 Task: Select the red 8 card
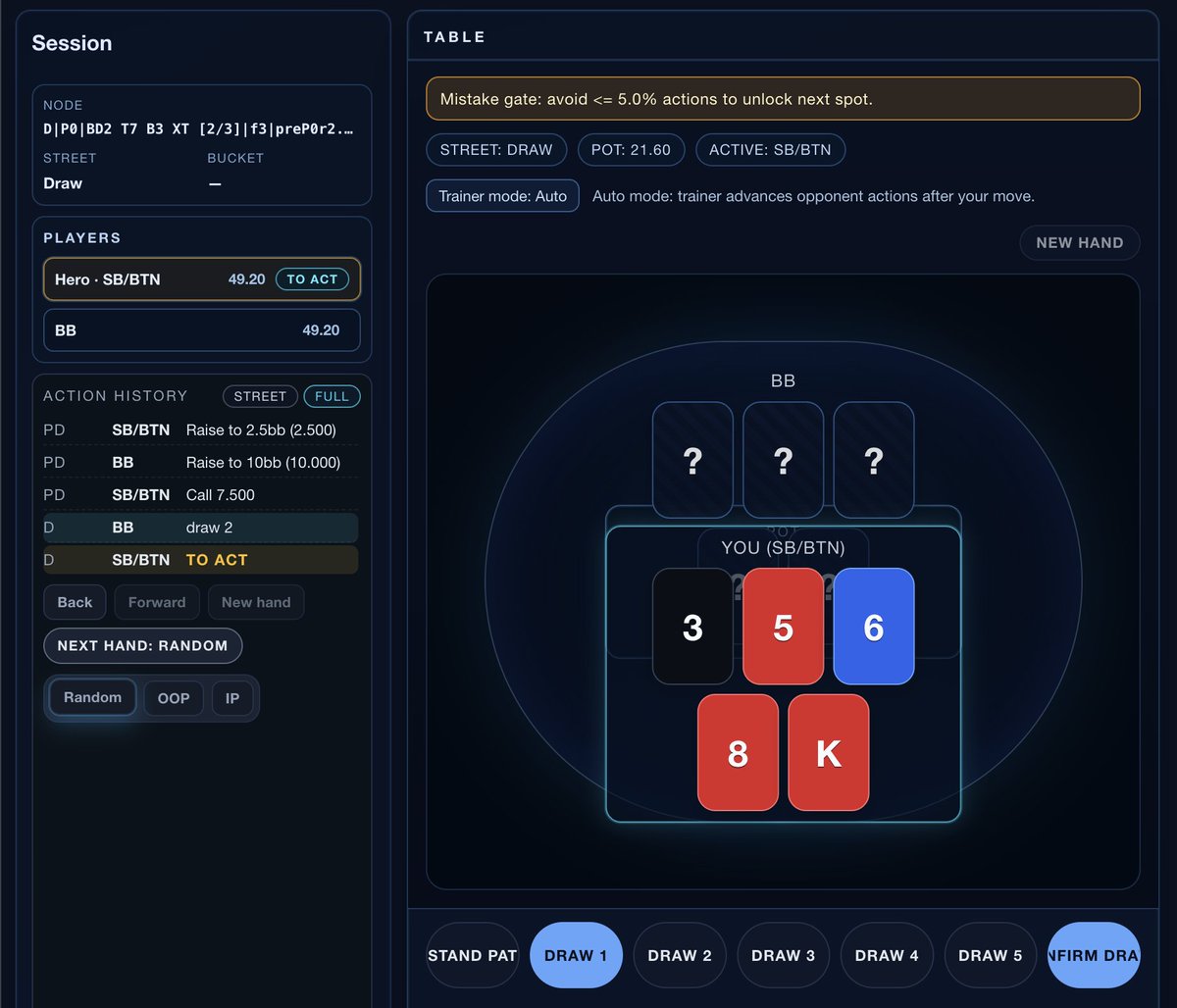tap(738, 753)
